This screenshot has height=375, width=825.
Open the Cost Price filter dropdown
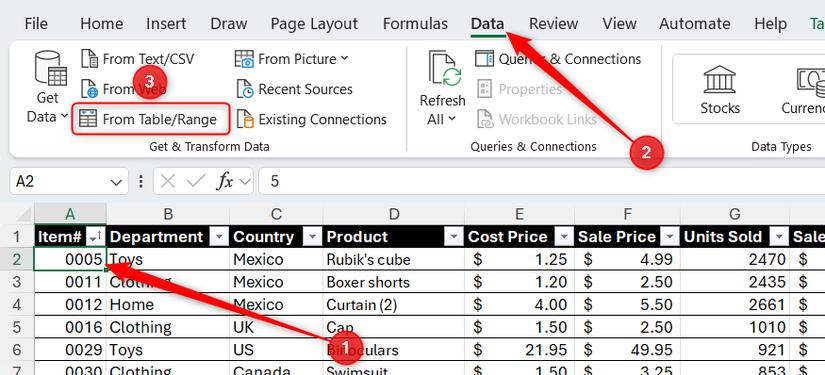[564, 237]
